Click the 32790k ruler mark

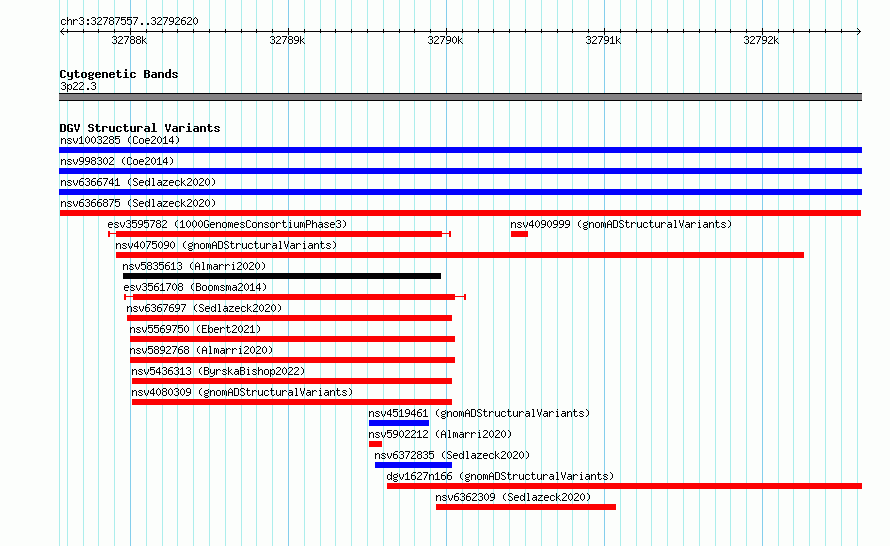445,40
